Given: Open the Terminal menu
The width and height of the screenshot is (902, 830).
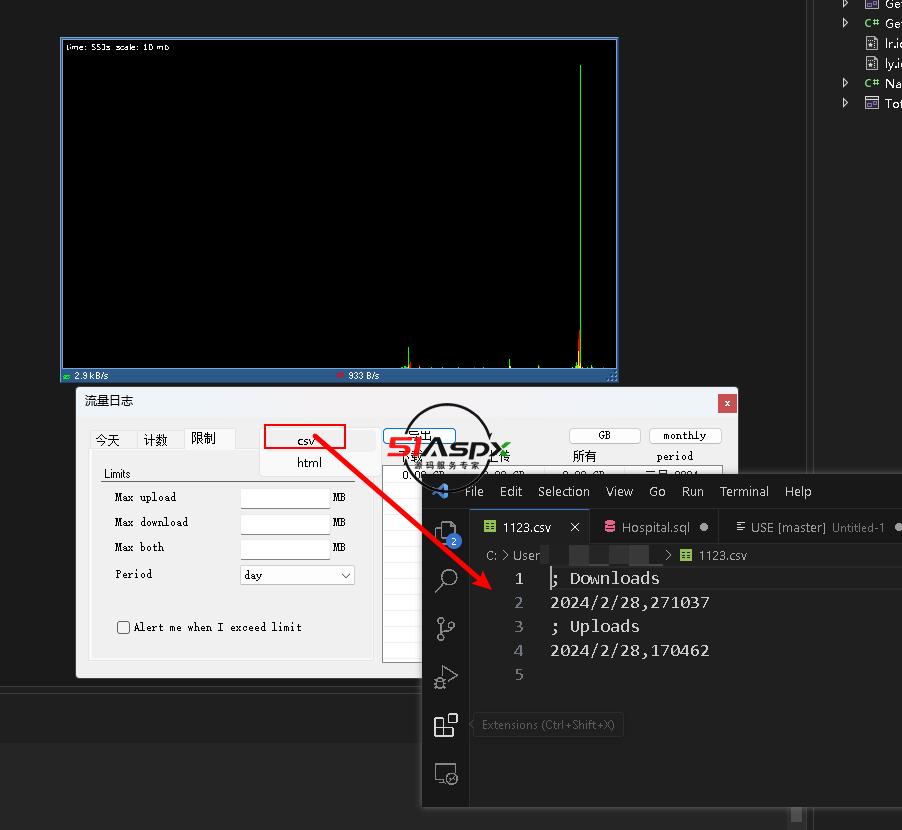Looking at the screenshot, I should 744,492.
